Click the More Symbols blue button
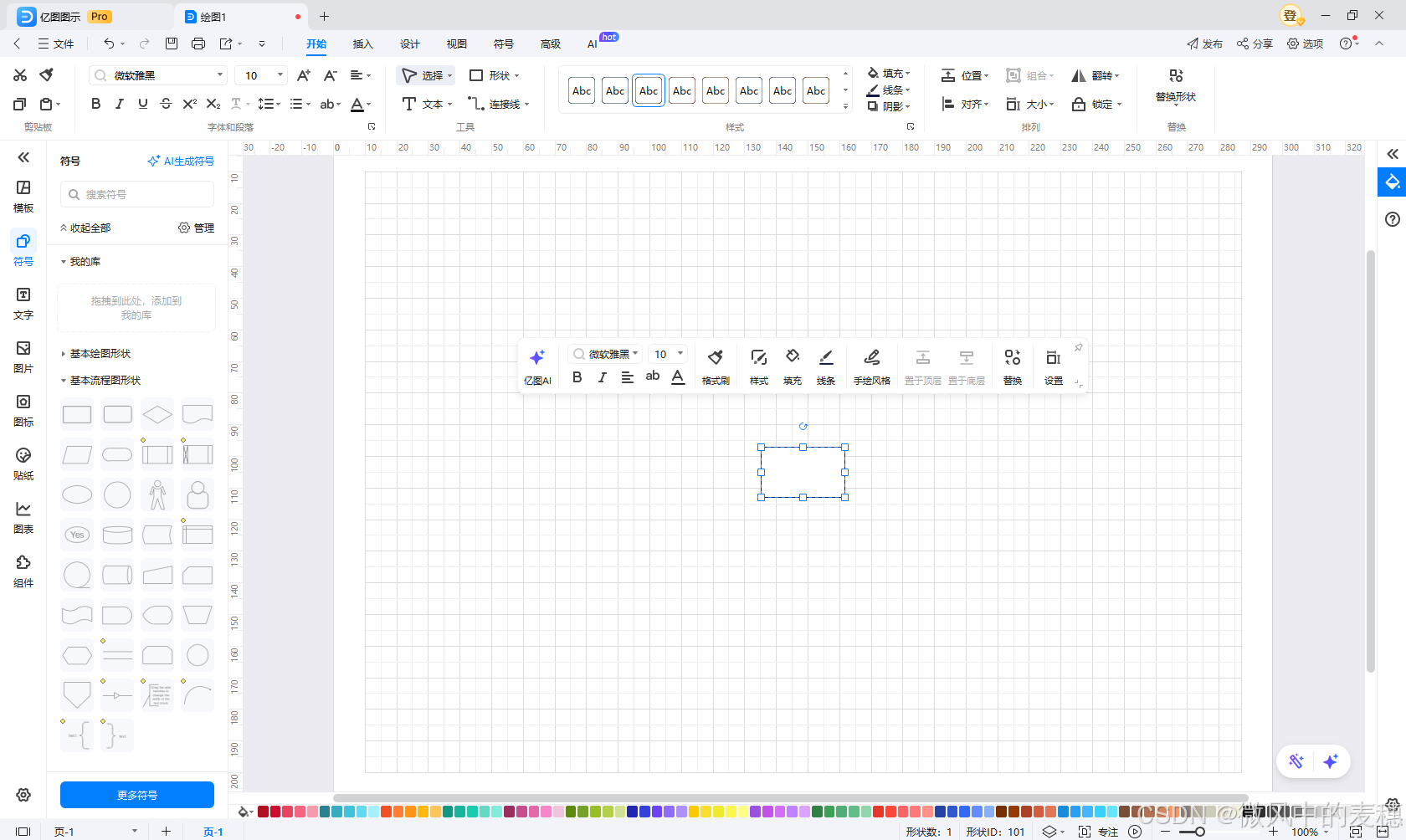The image size is (1406, 840). pyautogui.click(x=137, y=795)
